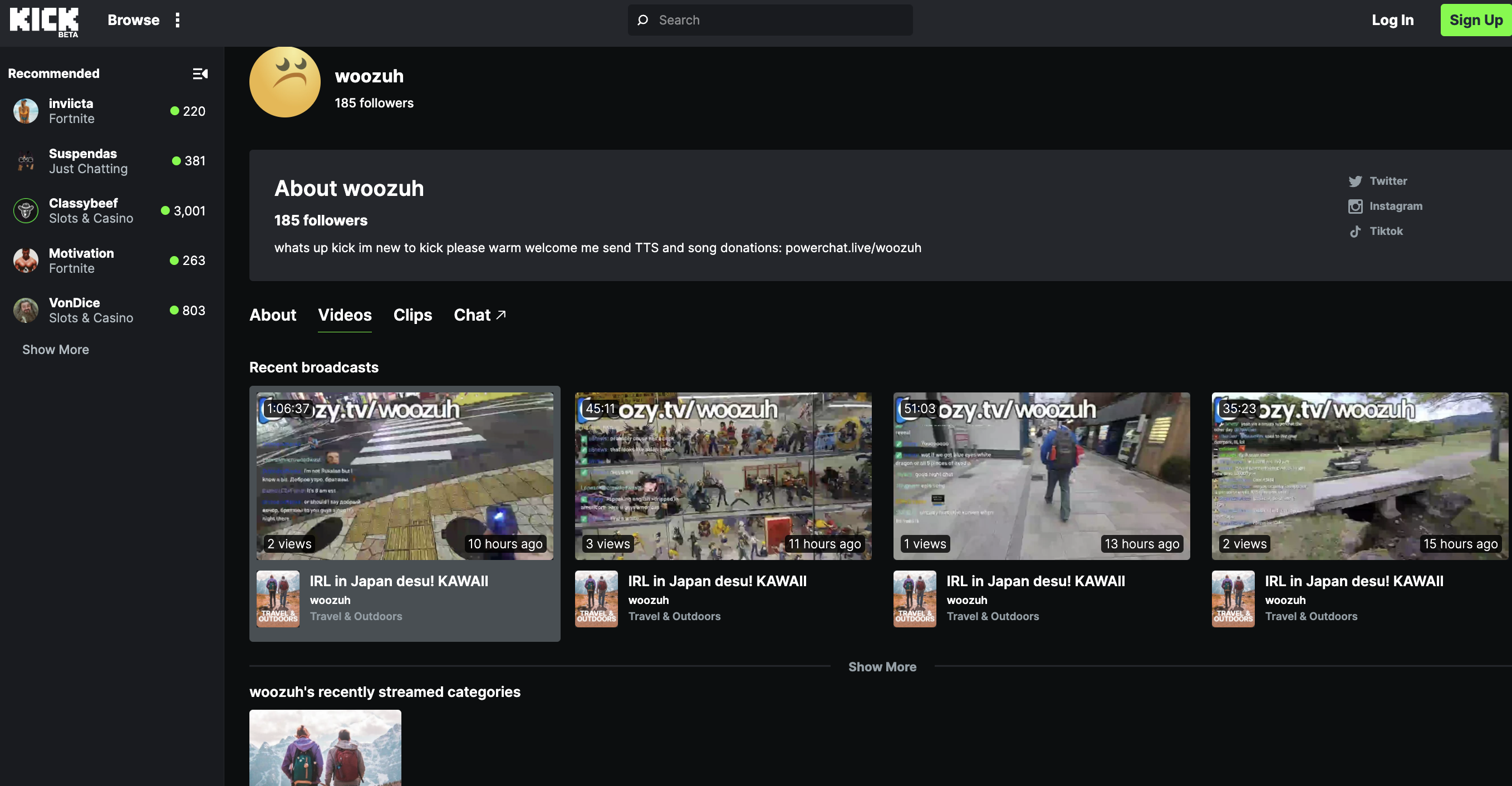1512x786 pixels.
Task: Play the 1:06:37 broadcast thumbnail
Action: [x=404, y=476]
